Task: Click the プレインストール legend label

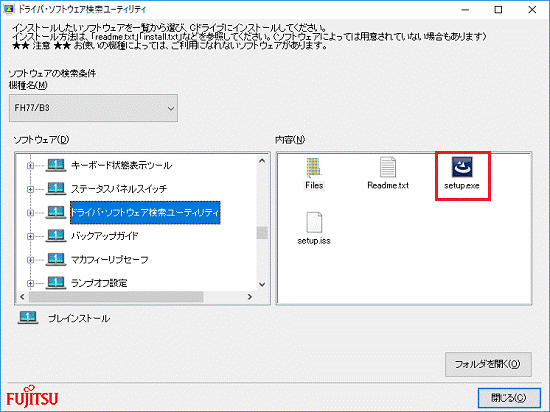Action: (x=79, y=318)
